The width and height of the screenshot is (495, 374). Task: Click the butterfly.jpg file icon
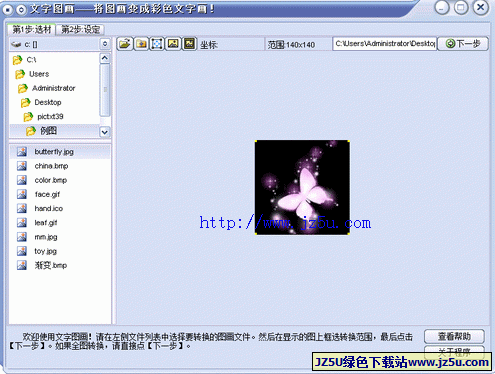coord(22,152)
